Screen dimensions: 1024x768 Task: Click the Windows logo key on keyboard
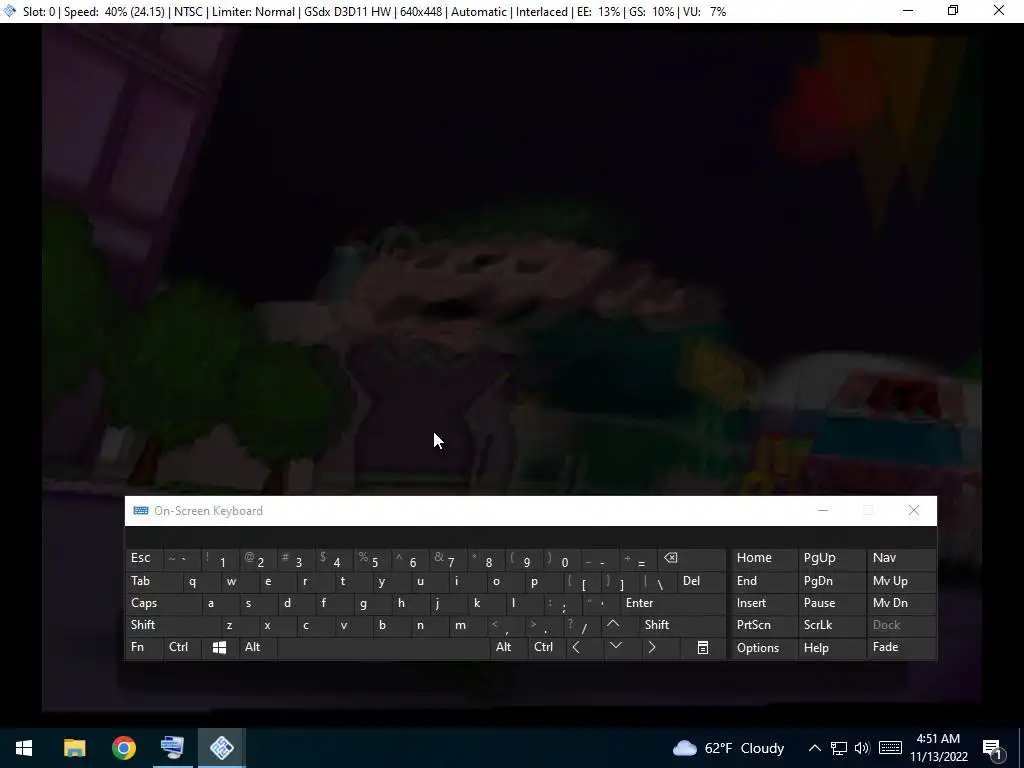click(219, 647)
